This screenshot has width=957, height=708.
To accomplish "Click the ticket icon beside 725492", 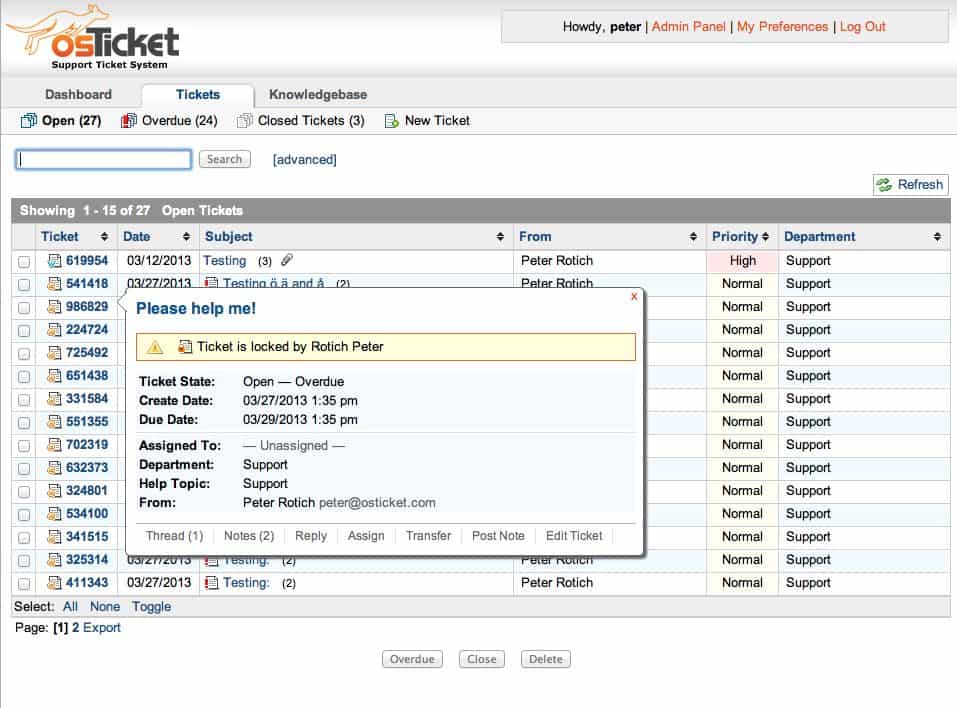I will tap(54, 353).
